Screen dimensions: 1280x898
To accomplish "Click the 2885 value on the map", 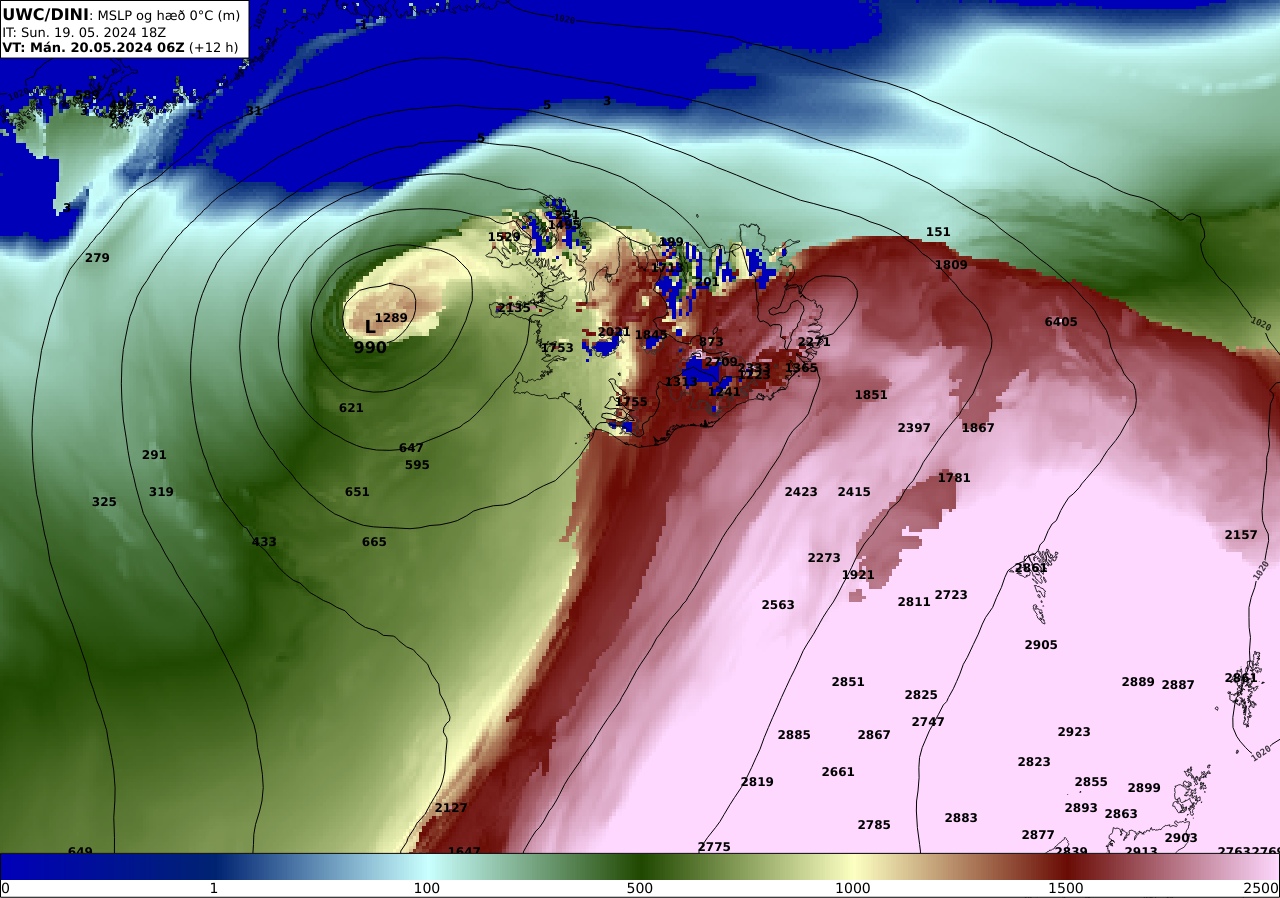I will click(794, 735).
